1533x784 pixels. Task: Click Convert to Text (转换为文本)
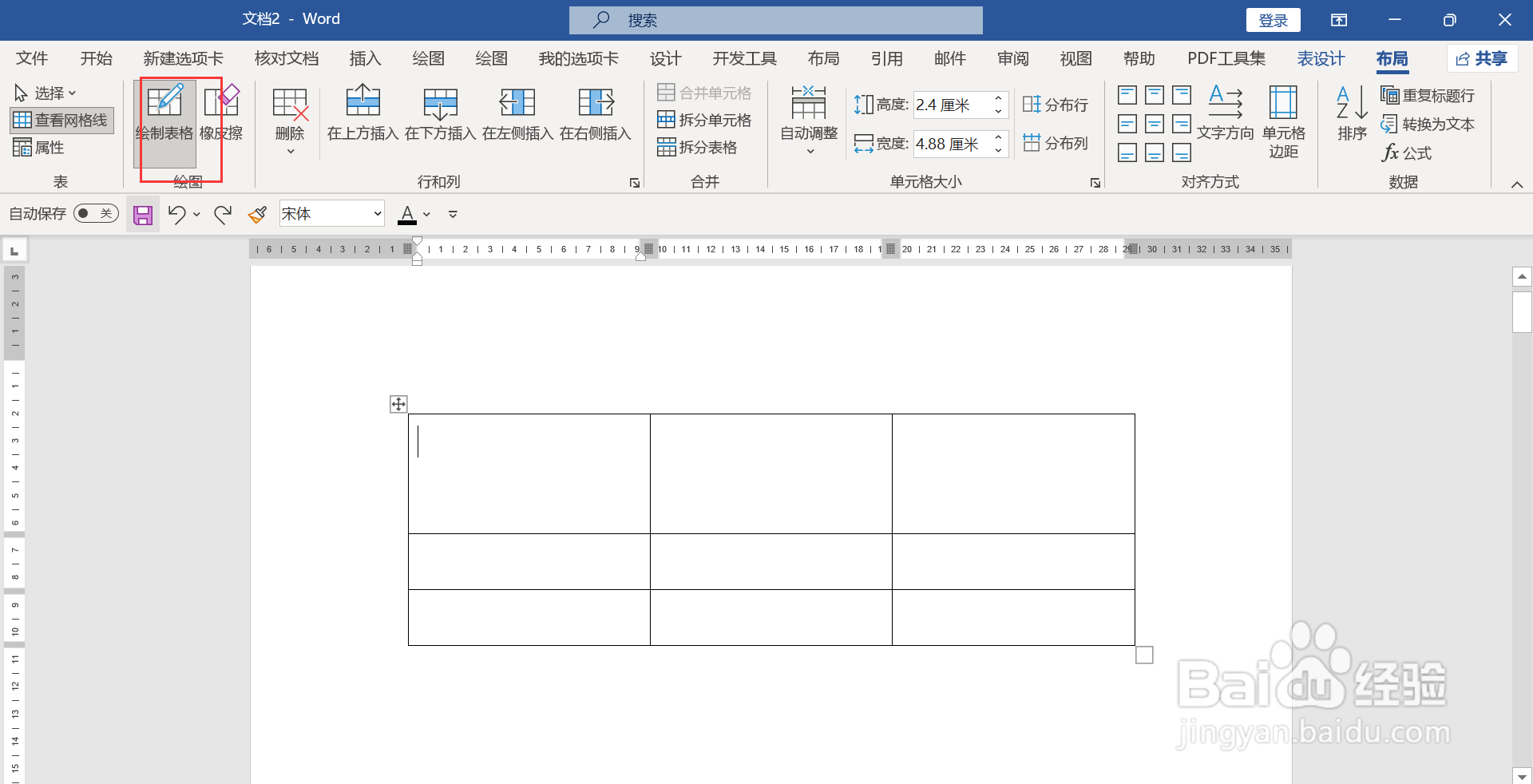click(1428, 124)
